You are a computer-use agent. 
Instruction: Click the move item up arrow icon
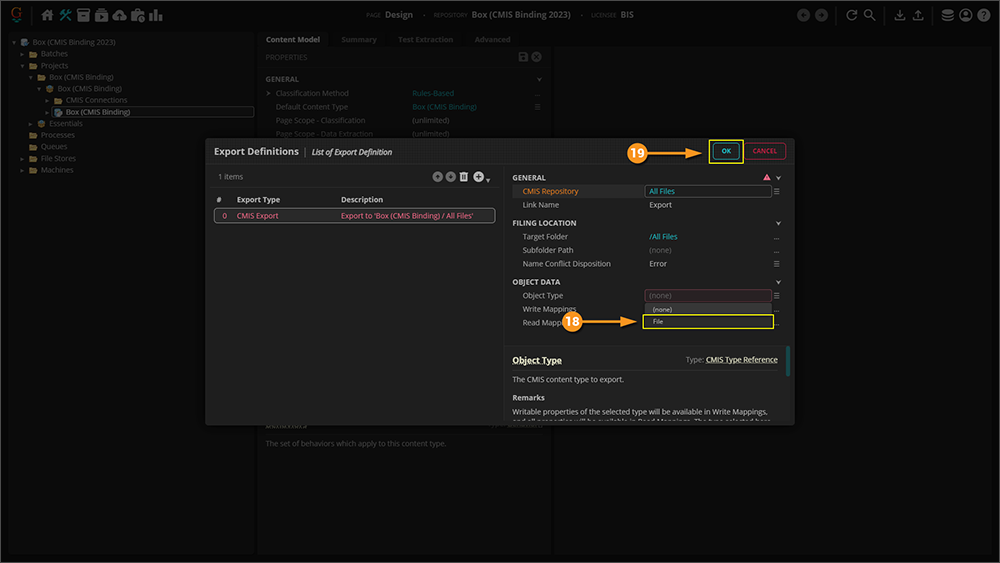click(437, 177)
